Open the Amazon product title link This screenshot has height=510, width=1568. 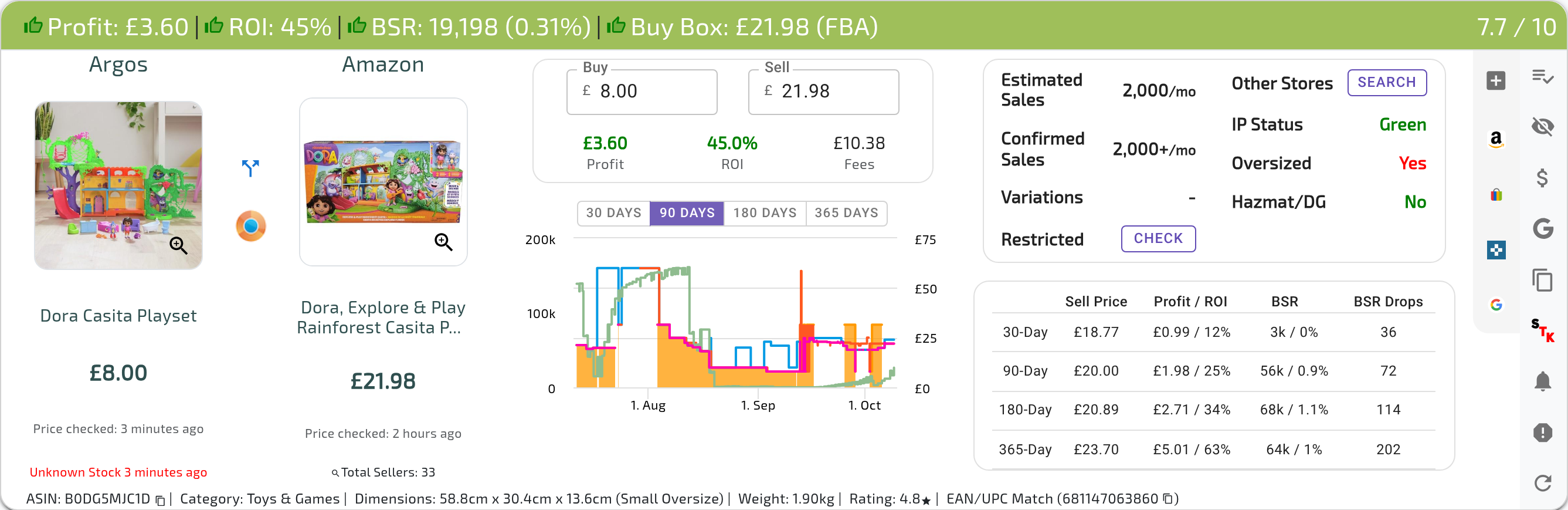point(382,318)
